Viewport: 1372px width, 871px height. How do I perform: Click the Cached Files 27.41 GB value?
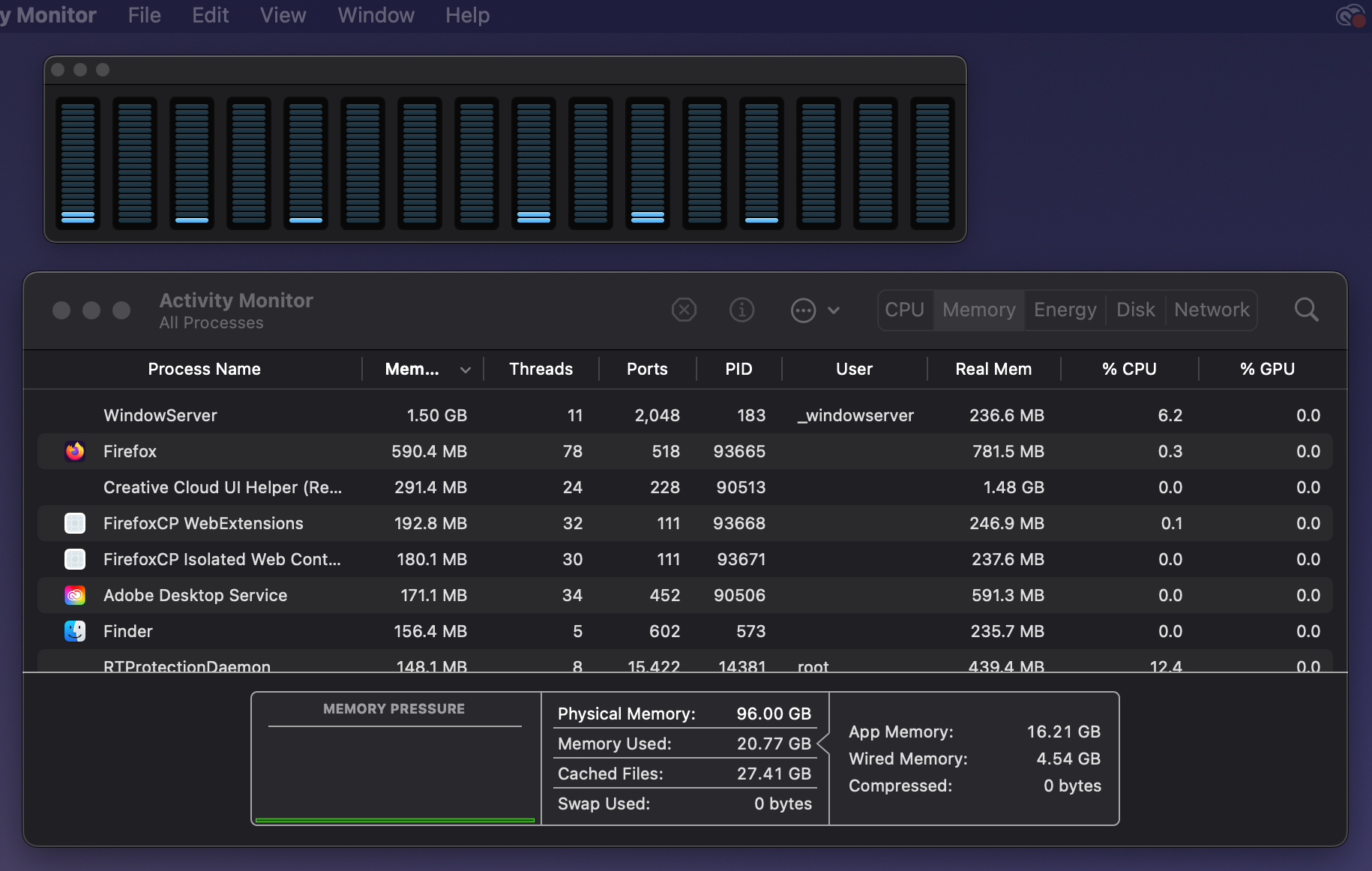pyautogui.click(x=774, y=774)
